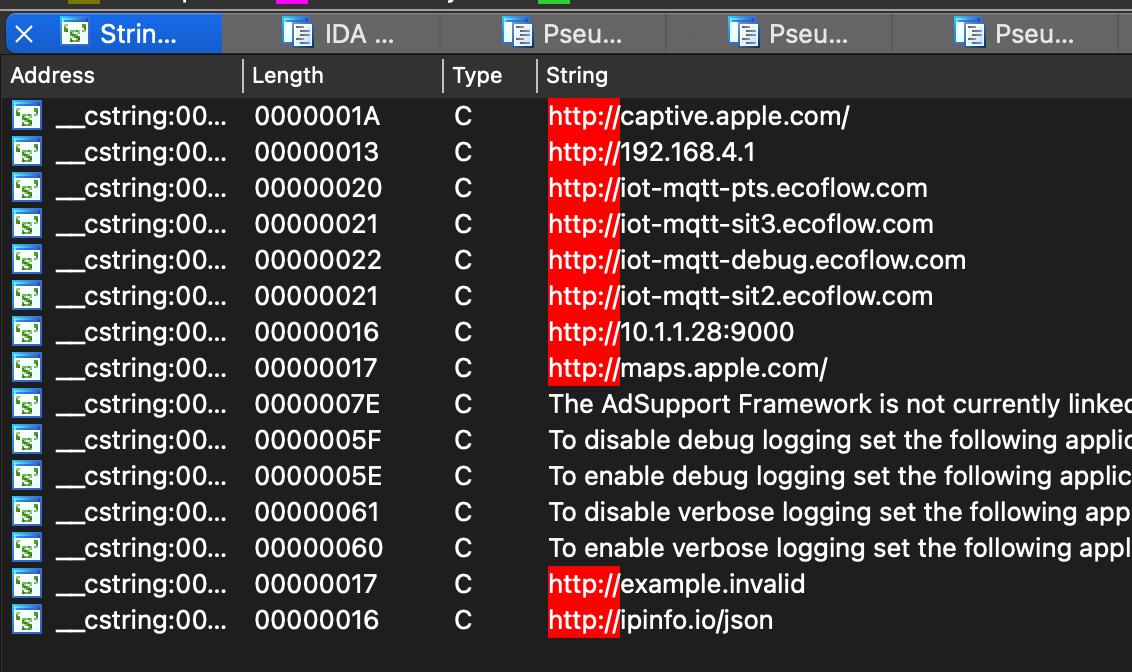Select the AdSupport Framework string

(840, 404)
